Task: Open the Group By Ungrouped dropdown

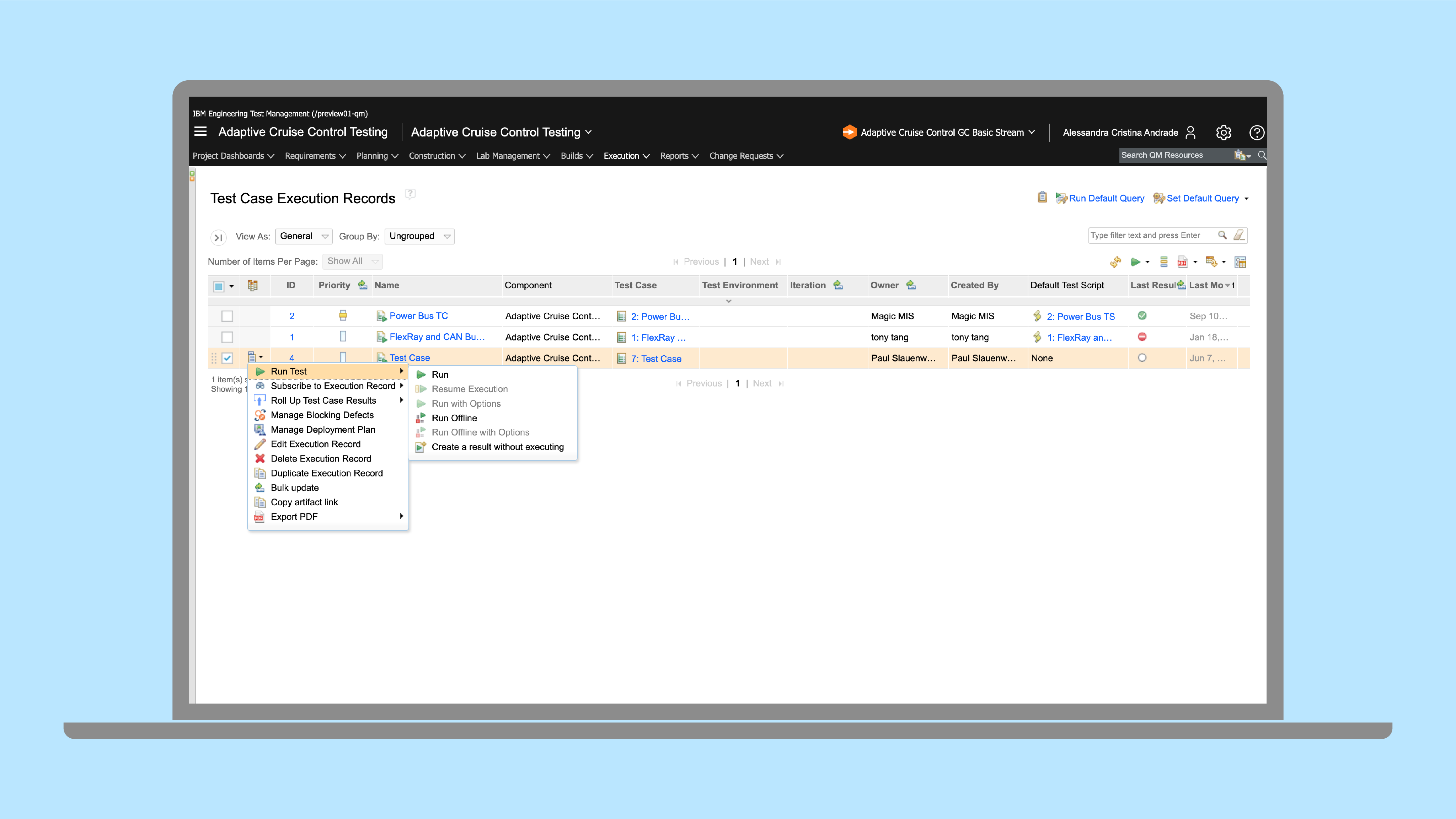Action: tap(419, 236)
